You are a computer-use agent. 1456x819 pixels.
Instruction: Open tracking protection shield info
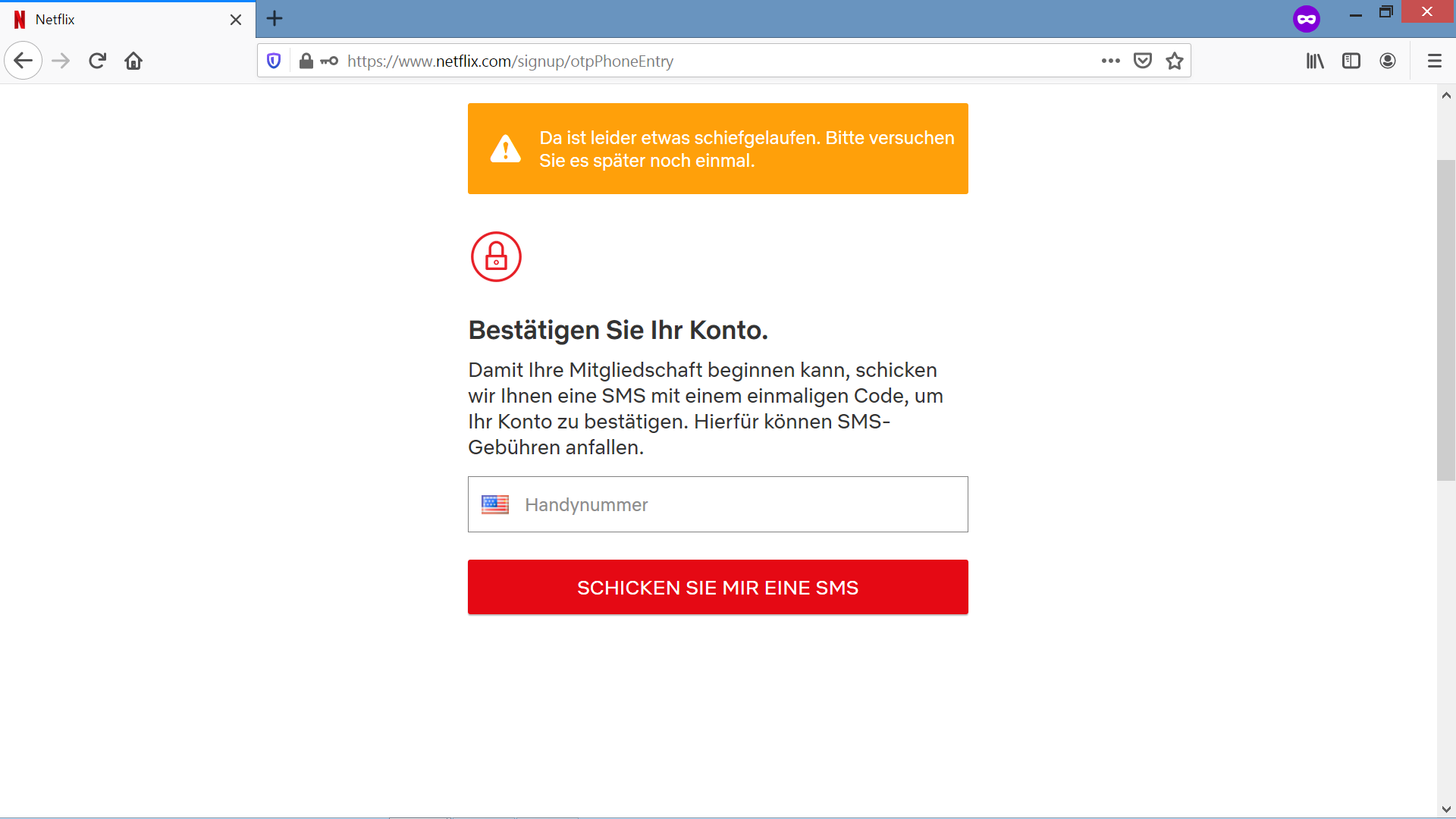tap(275, 61)
